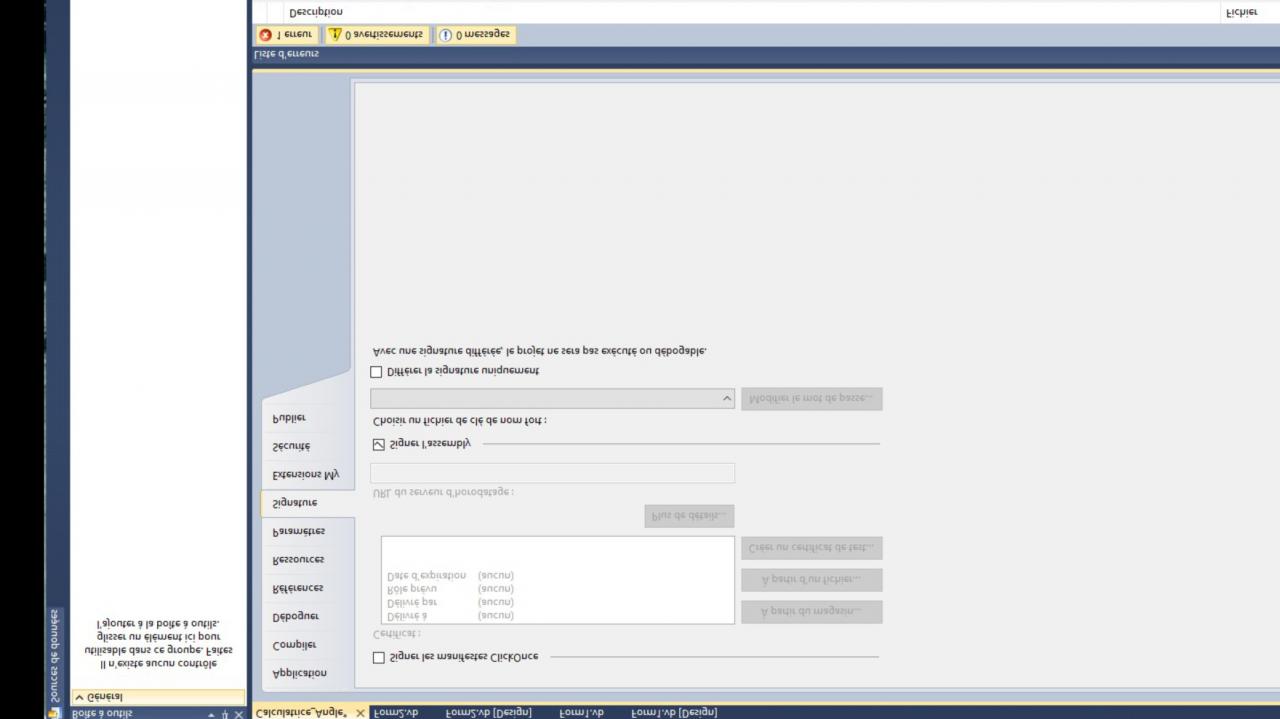This screenshot has height=719, width=1280.
Task: Collapse the Général toolbox group
Action: (x=80, y=697)
